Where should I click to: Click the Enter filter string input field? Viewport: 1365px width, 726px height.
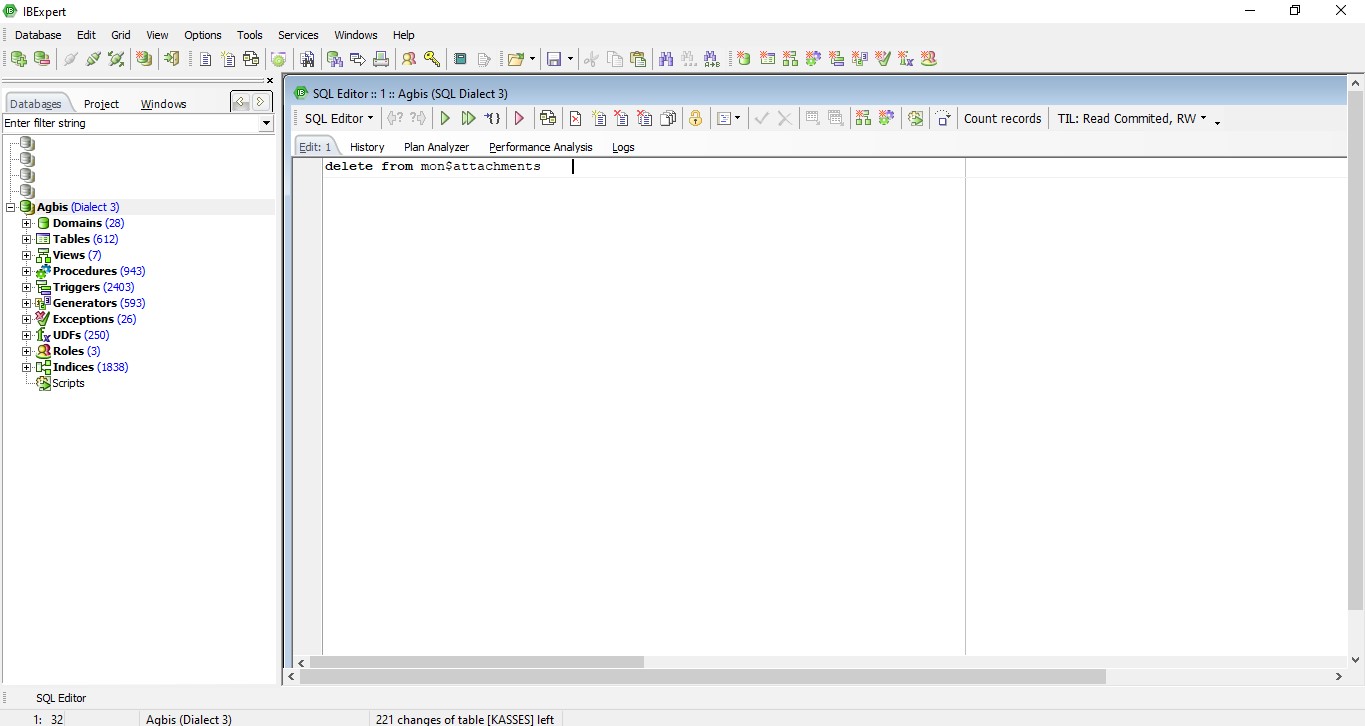128,123
